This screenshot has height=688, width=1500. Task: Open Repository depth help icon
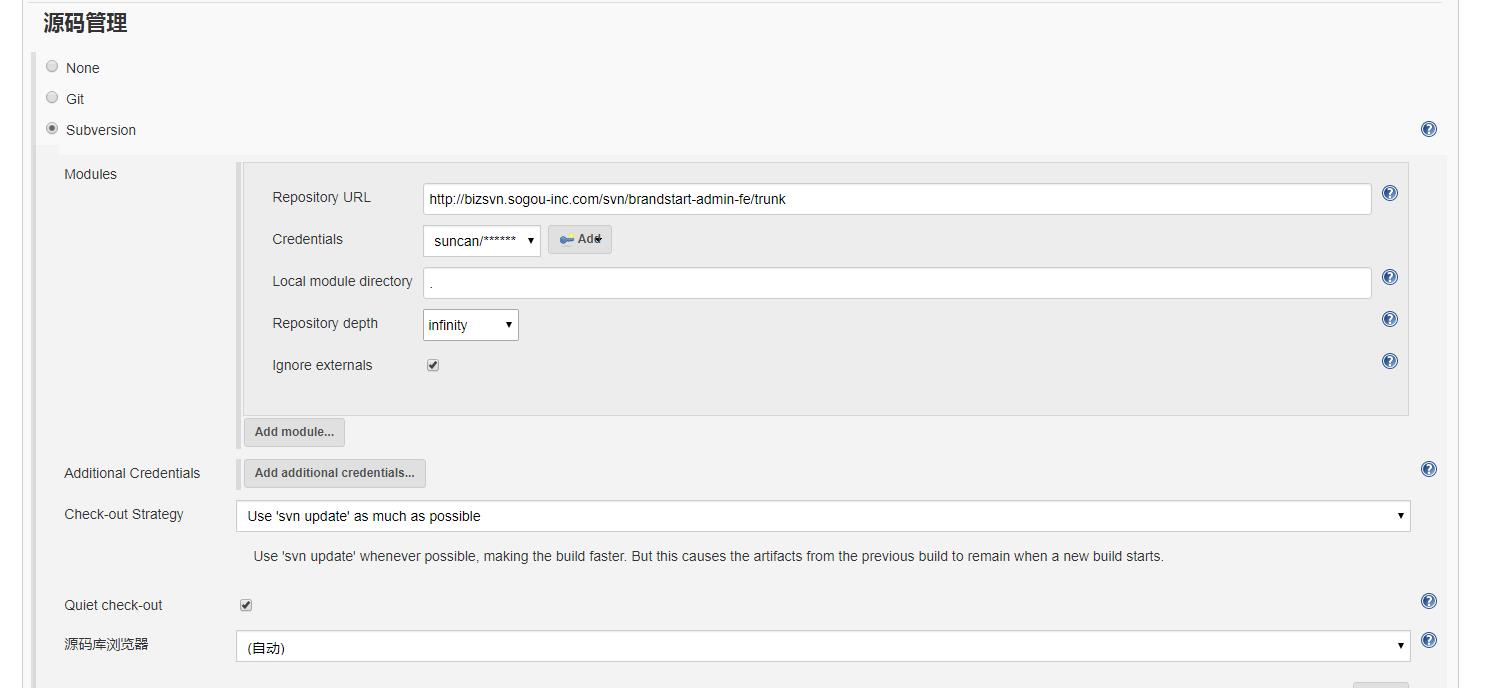coord(1389,319)
